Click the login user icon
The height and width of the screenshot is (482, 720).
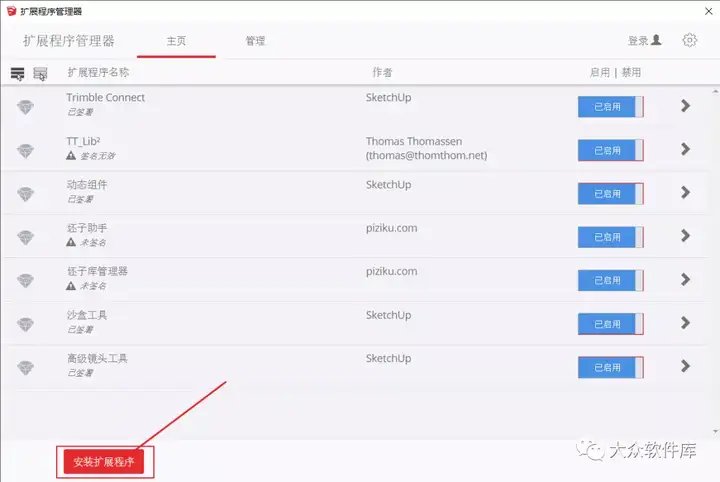[x=657, y=40]
